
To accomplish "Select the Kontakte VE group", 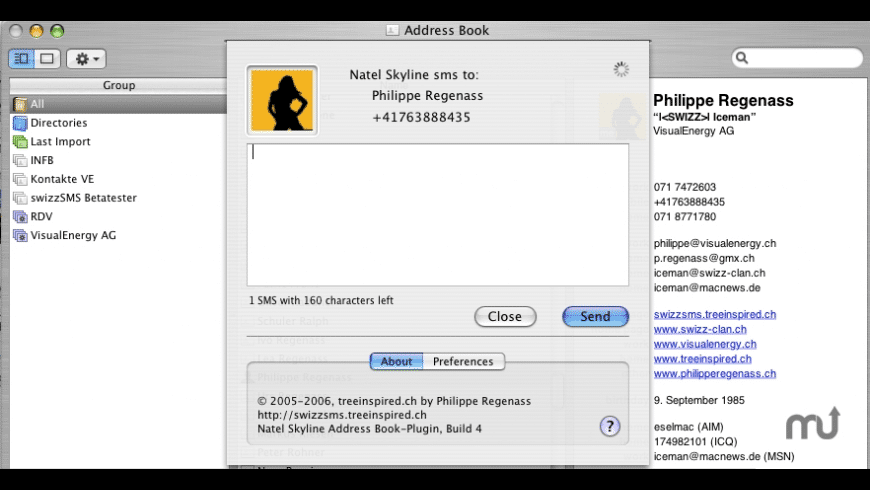I will (118, 179).
